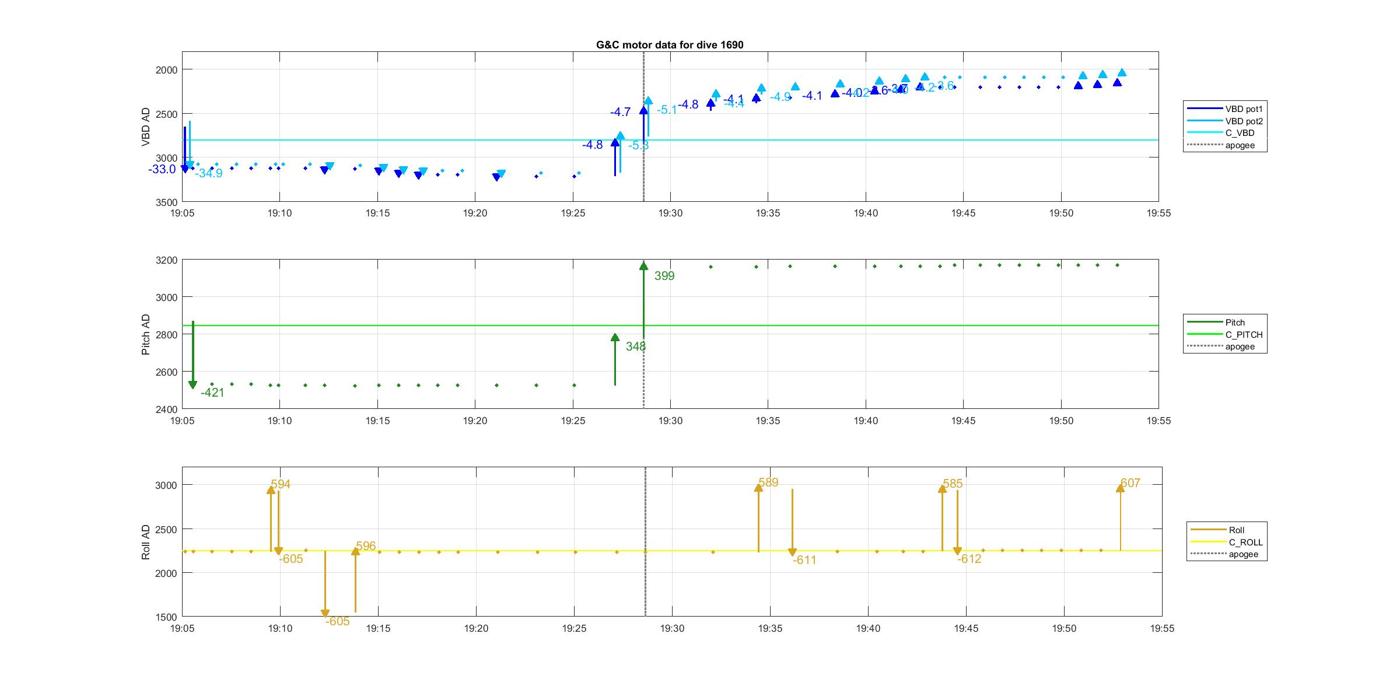The image size is (1400, 693).
Task: Click the '2000' tick on VBD axis
Action: [x=166, y=70]
